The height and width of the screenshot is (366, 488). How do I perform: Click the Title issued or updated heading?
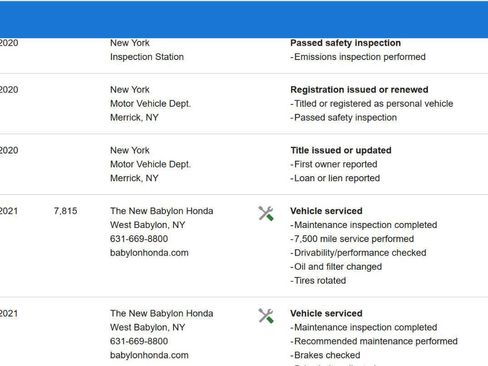point(341,150)
